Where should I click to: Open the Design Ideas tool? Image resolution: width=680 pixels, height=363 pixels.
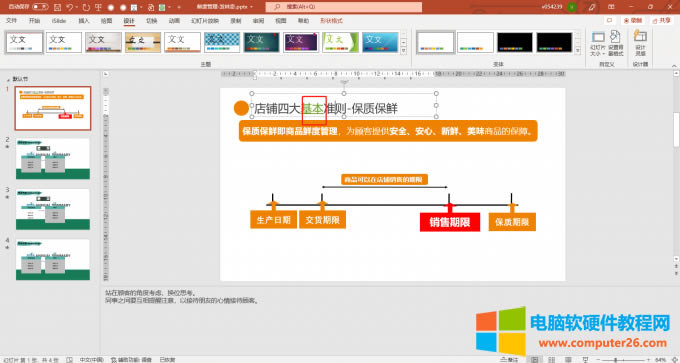(640, 43)
